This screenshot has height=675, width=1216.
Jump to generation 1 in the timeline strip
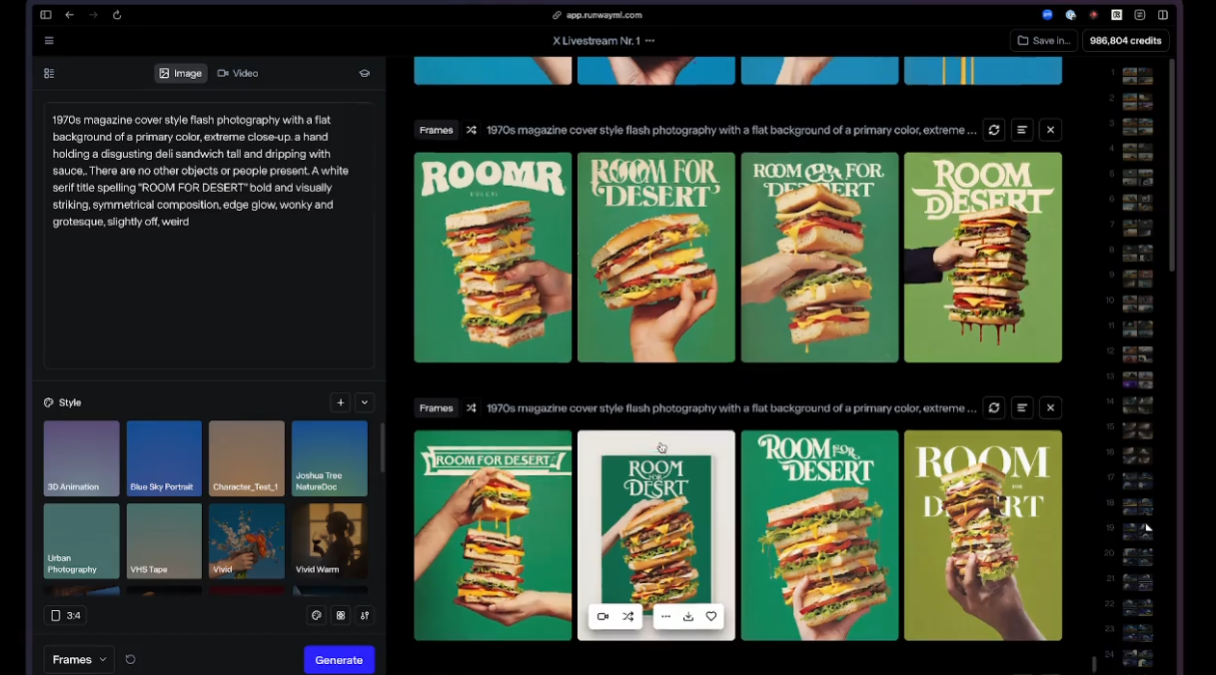tap(1137, 75)
